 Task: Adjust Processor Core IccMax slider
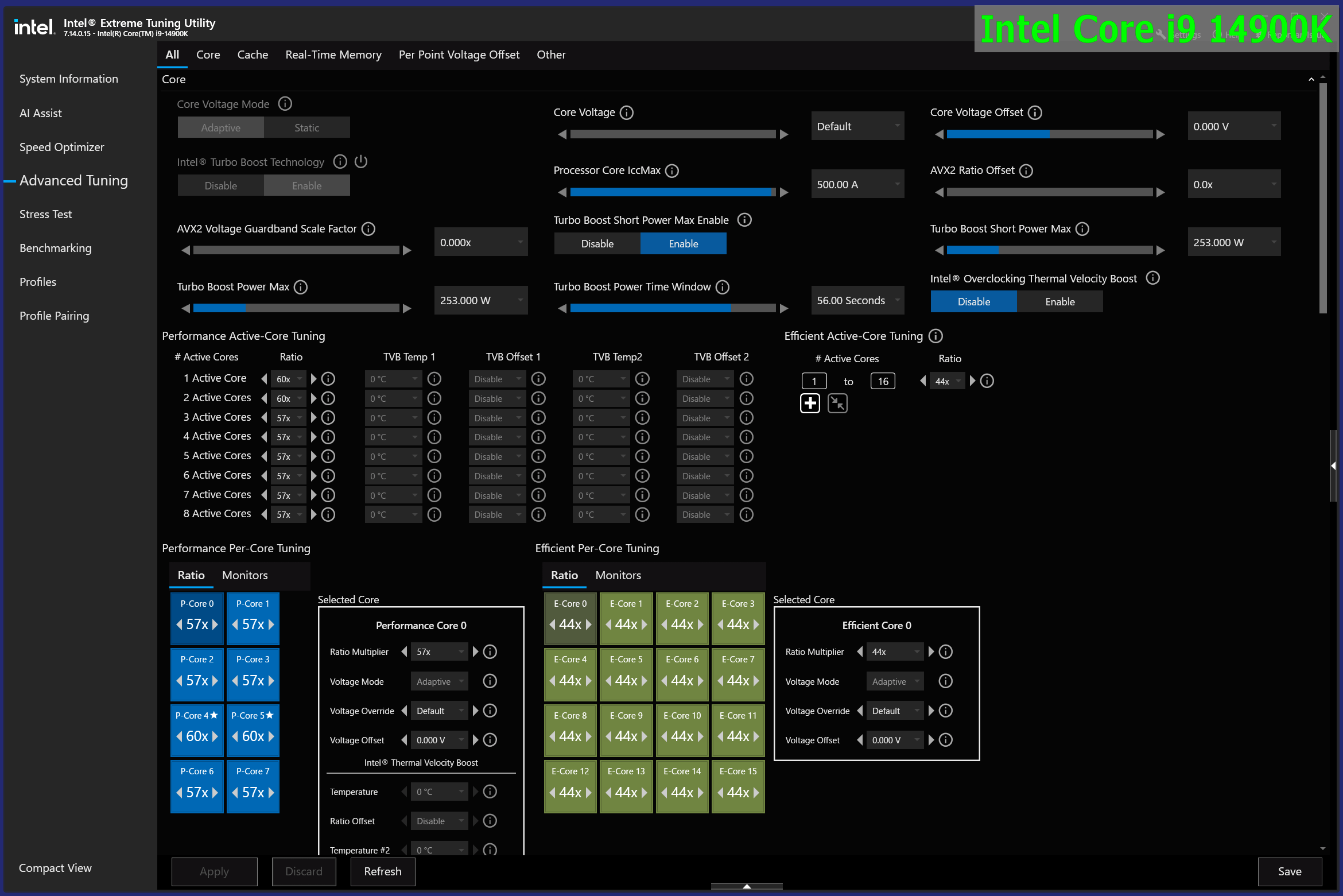coord(673,192)
